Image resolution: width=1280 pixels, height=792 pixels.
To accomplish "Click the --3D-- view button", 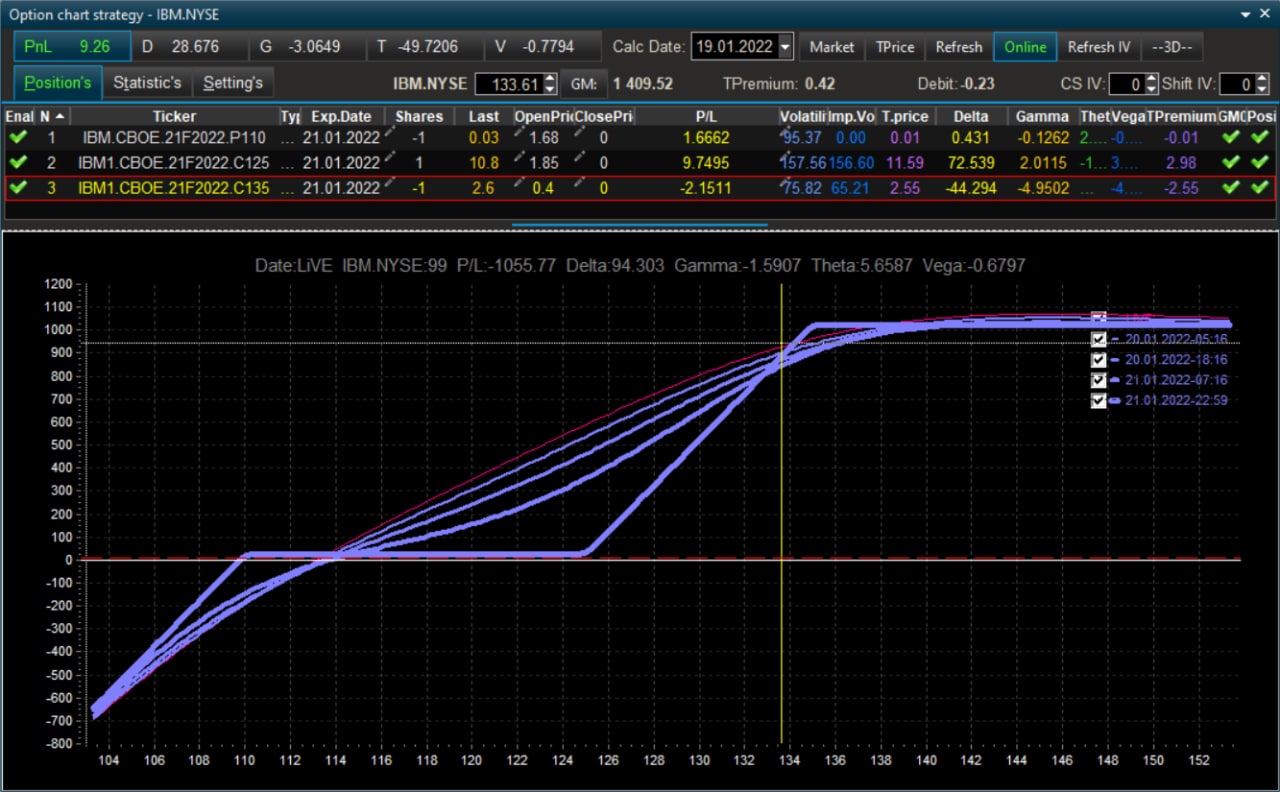I will point(1172,47).
